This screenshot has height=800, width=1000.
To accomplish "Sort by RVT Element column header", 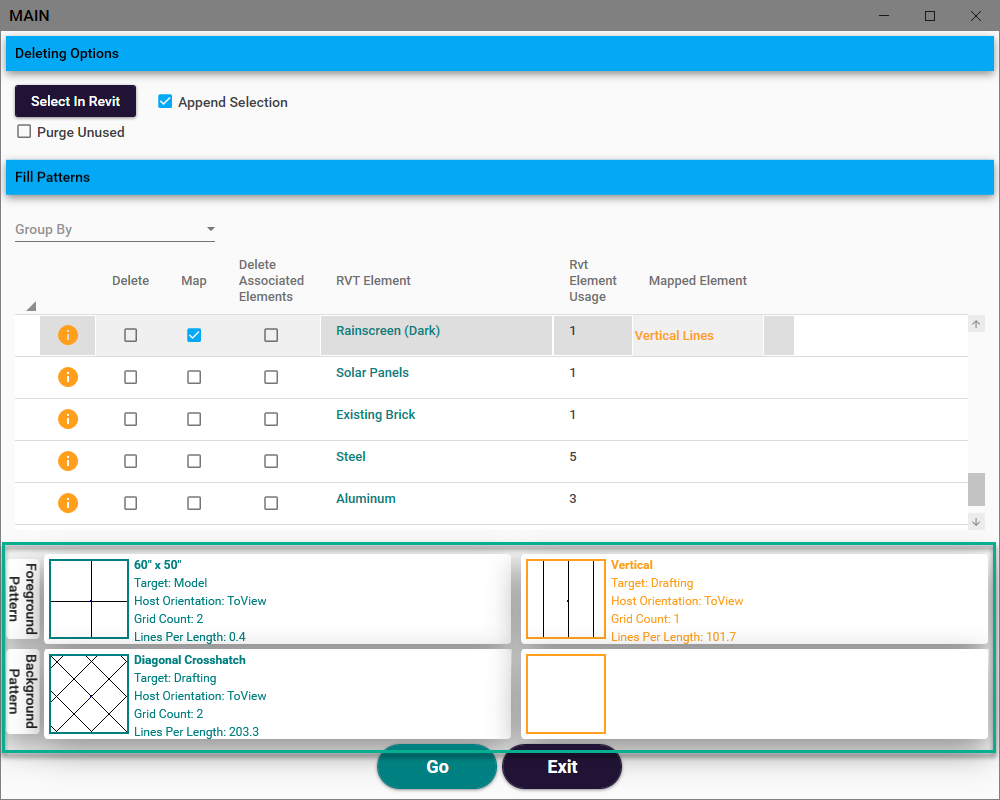I will coord(373,281).
